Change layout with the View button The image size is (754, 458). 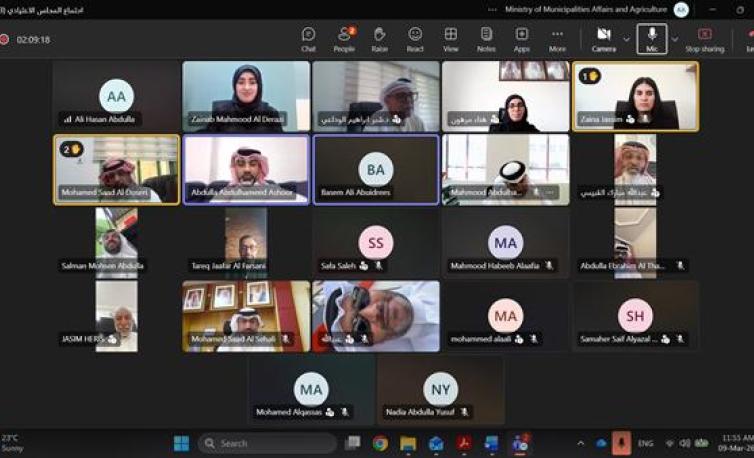click(451, 39)
